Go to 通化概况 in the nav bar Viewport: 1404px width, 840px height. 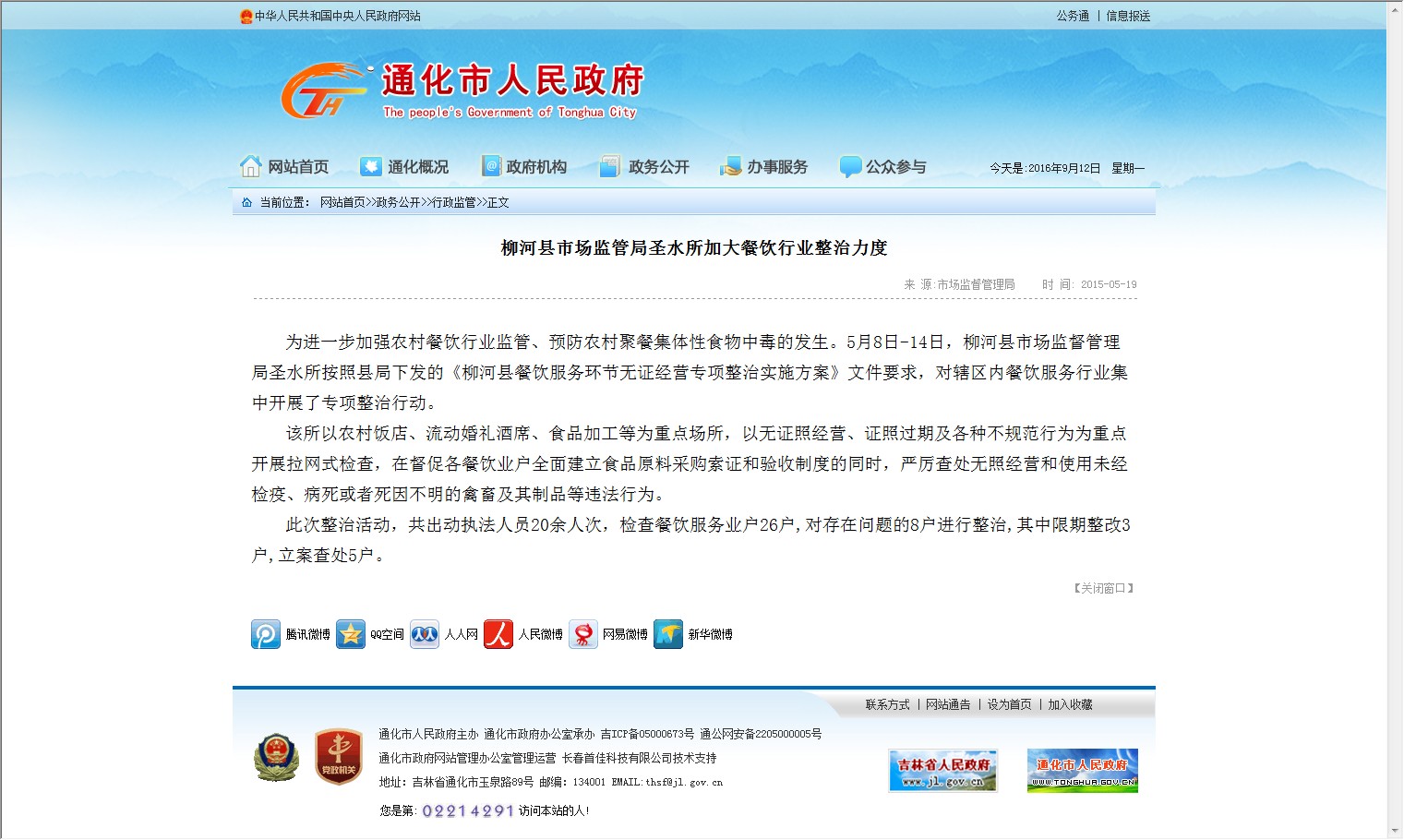404,167
